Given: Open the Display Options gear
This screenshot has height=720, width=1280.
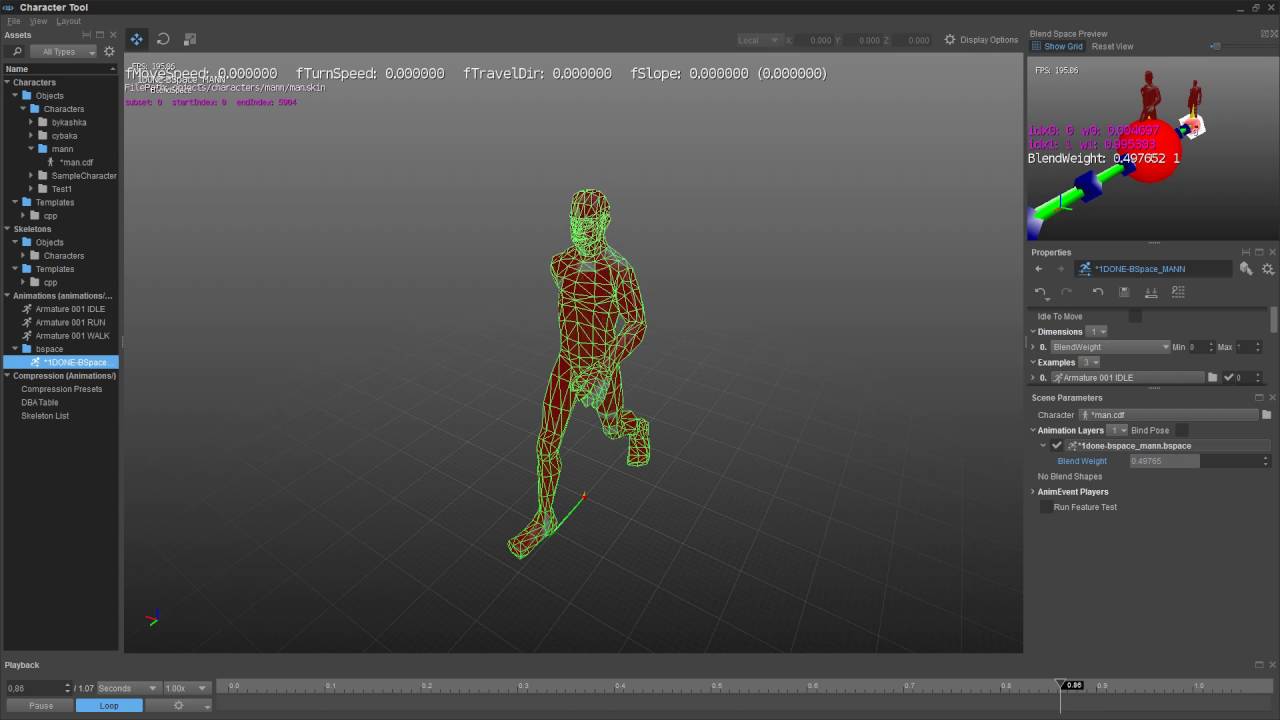Looking at the screenshot, I should 950,40.
